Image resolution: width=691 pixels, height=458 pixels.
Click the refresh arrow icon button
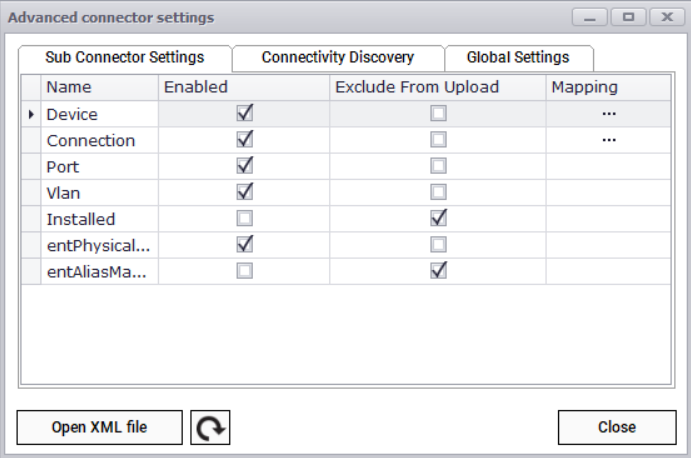point(210,428)
